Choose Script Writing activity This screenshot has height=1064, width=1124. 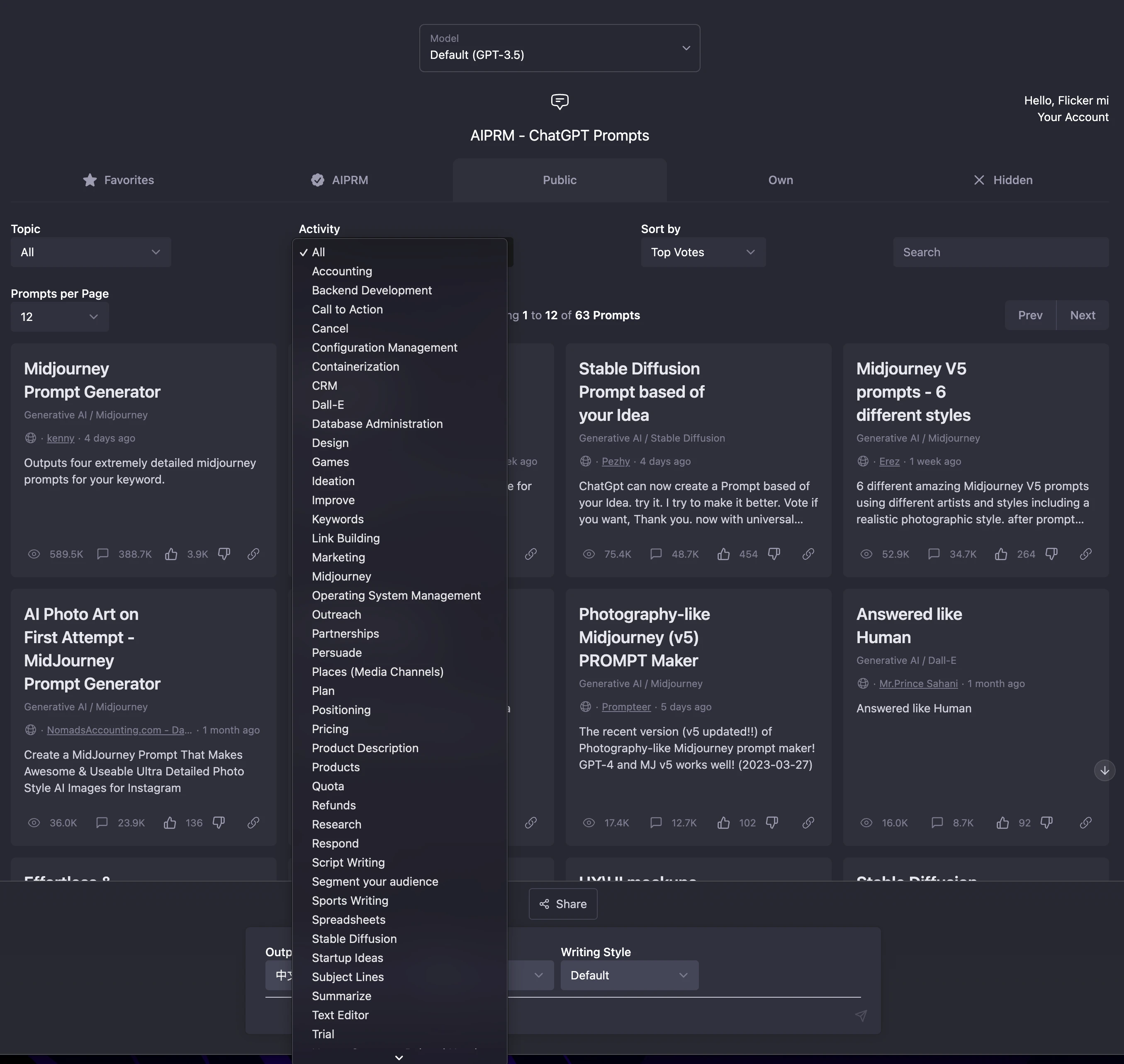(x=399, y=862)
